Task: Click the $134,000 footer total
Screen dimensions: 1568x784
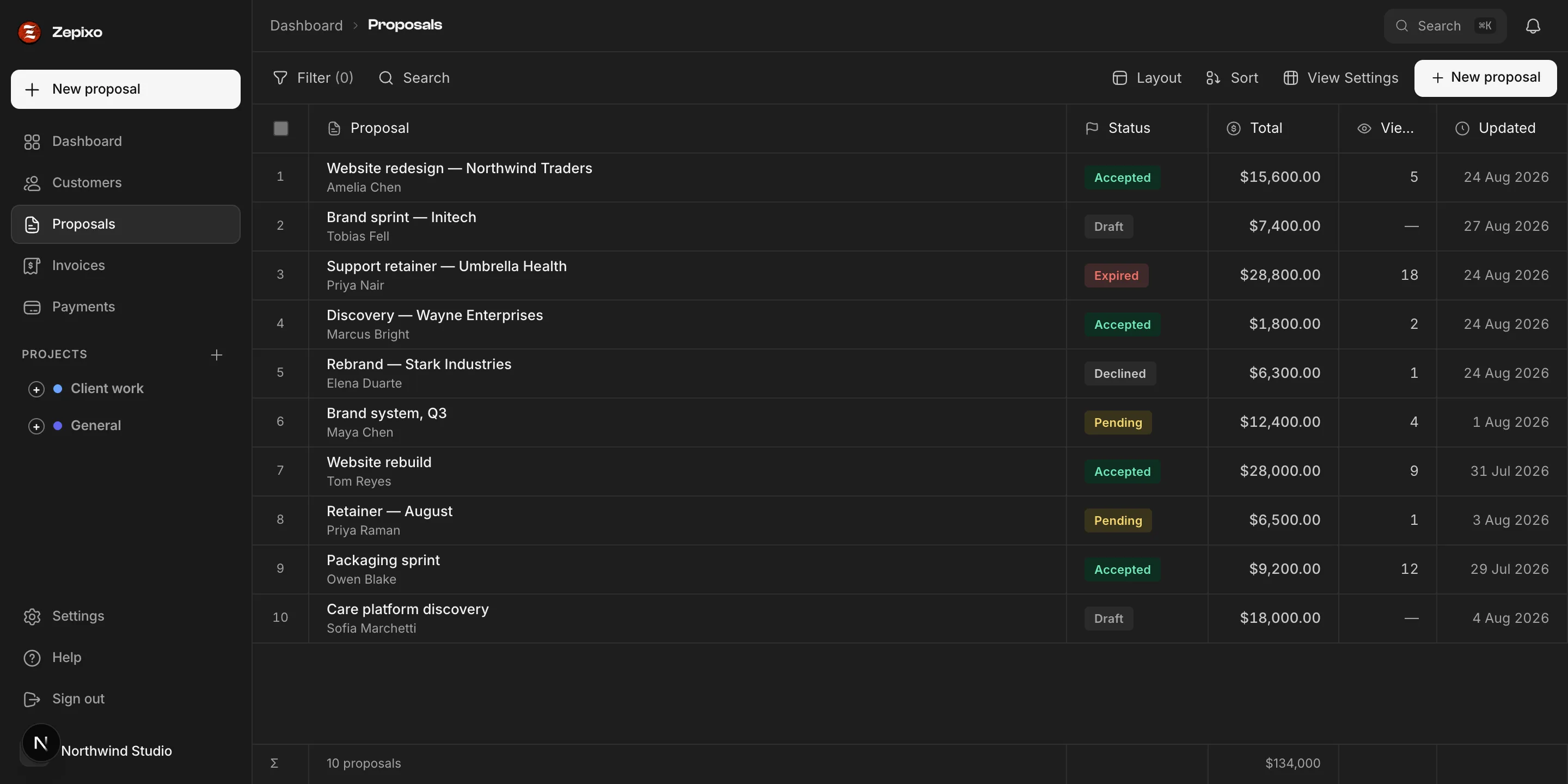Action: pyautogui.click(x=1293, y=763)
